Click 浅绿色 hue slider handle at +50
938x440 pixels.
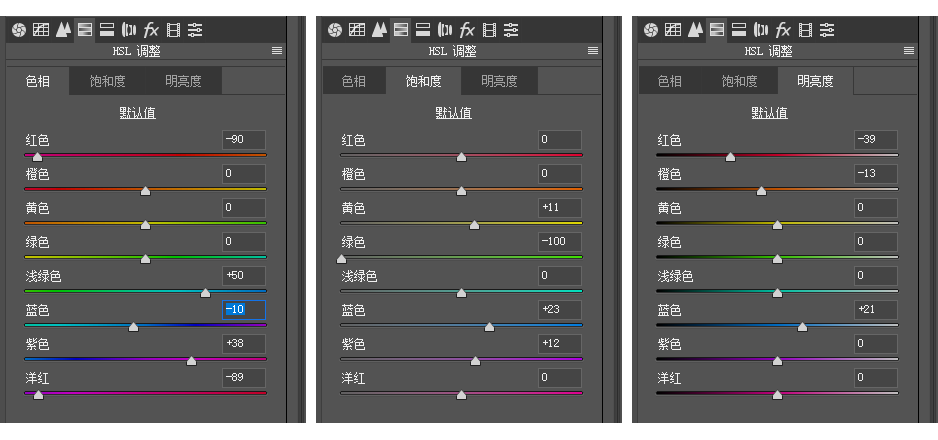coord(205,293)
